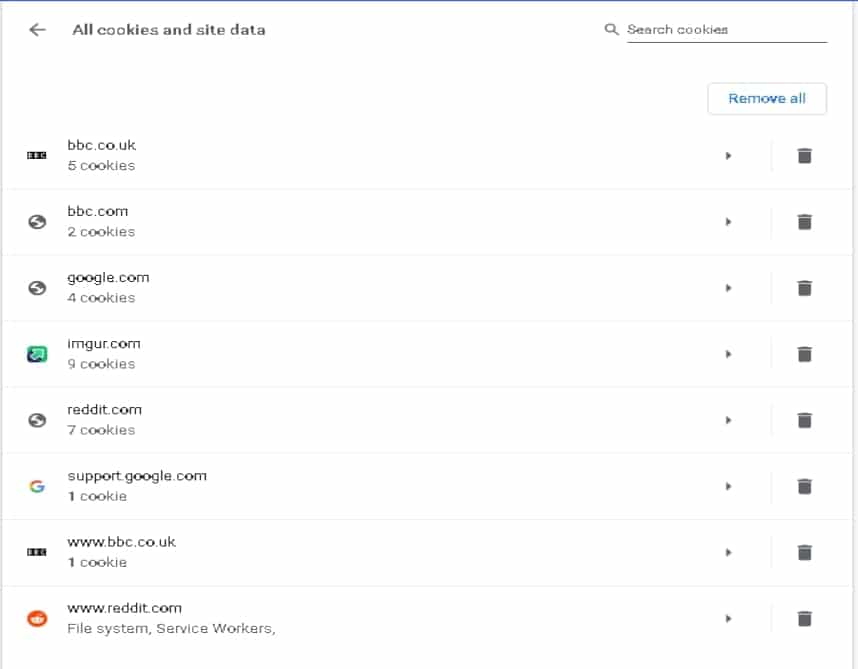Viewport: 858px width, 669px height.
Task: Delete www.reddit.com site data with trash icon
Action: (804, 619)
